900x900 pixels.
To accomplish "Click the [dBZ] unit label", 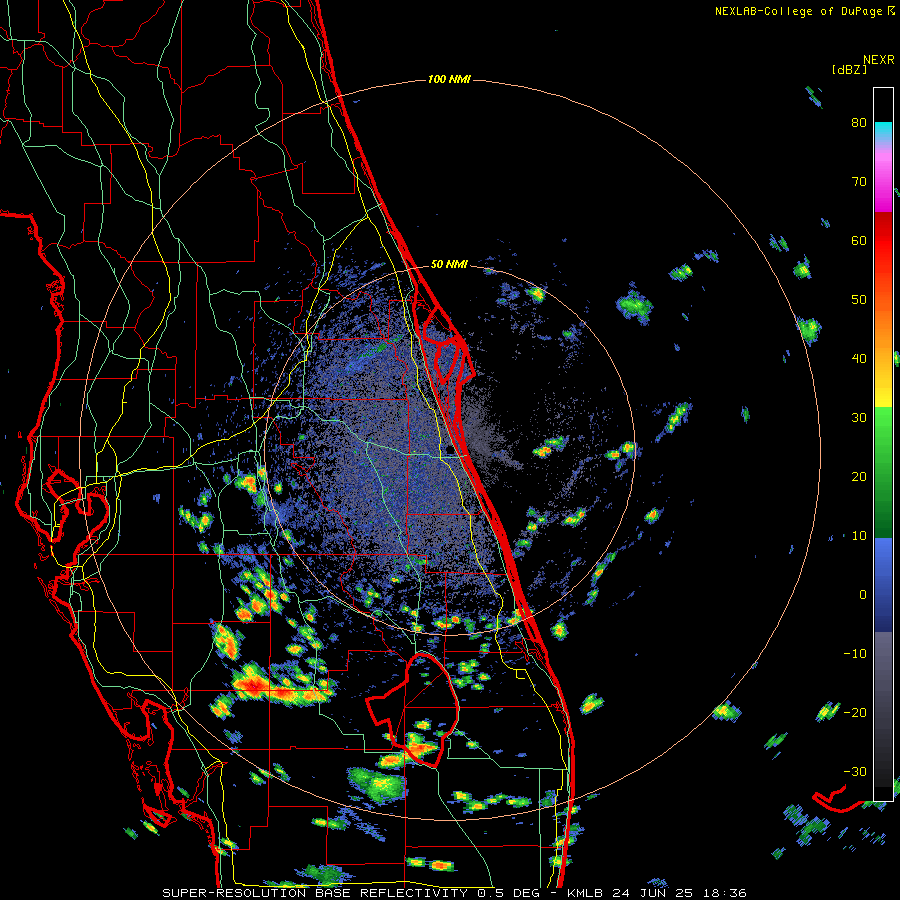I will pyautogui.click(x=849, y=70).
